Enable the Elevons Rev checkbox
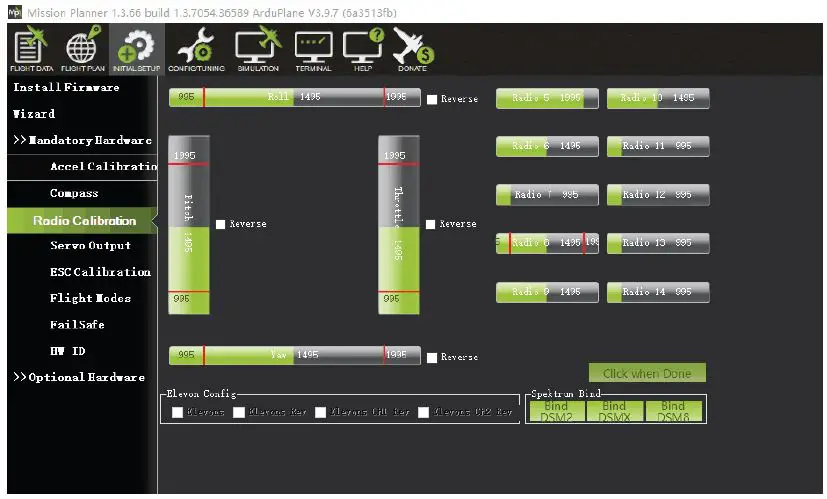 pos(239,412)
